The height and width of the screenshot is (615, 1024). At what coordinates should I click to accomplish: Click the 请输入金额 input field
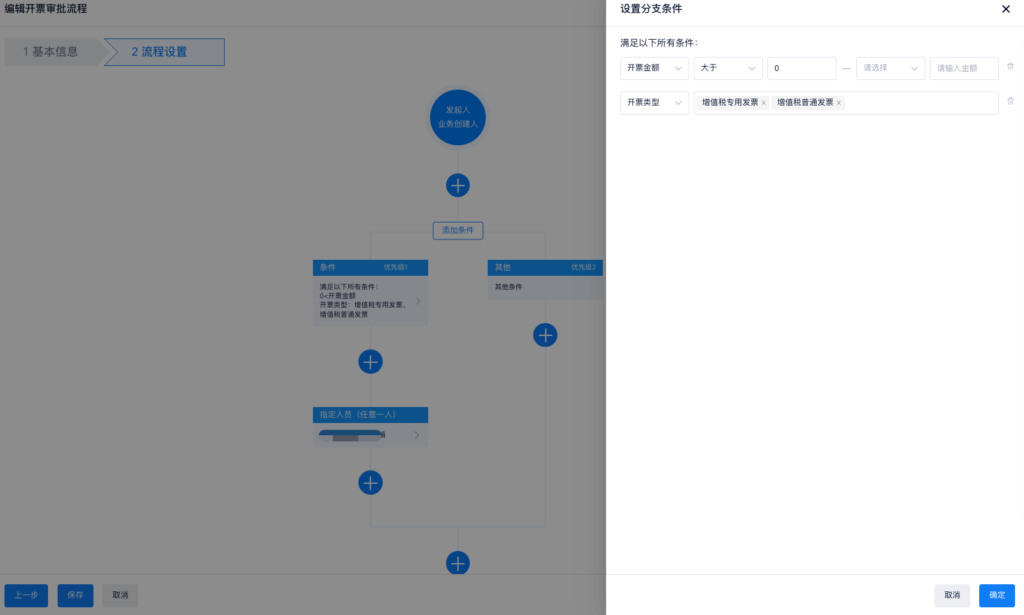click(964, 68)
